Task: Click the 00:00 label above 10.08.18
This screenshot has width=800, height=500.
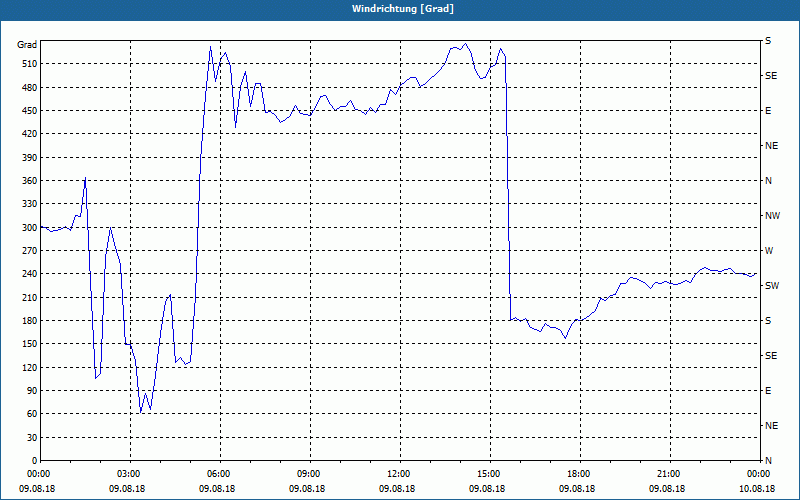Action: tap(760, 474)
